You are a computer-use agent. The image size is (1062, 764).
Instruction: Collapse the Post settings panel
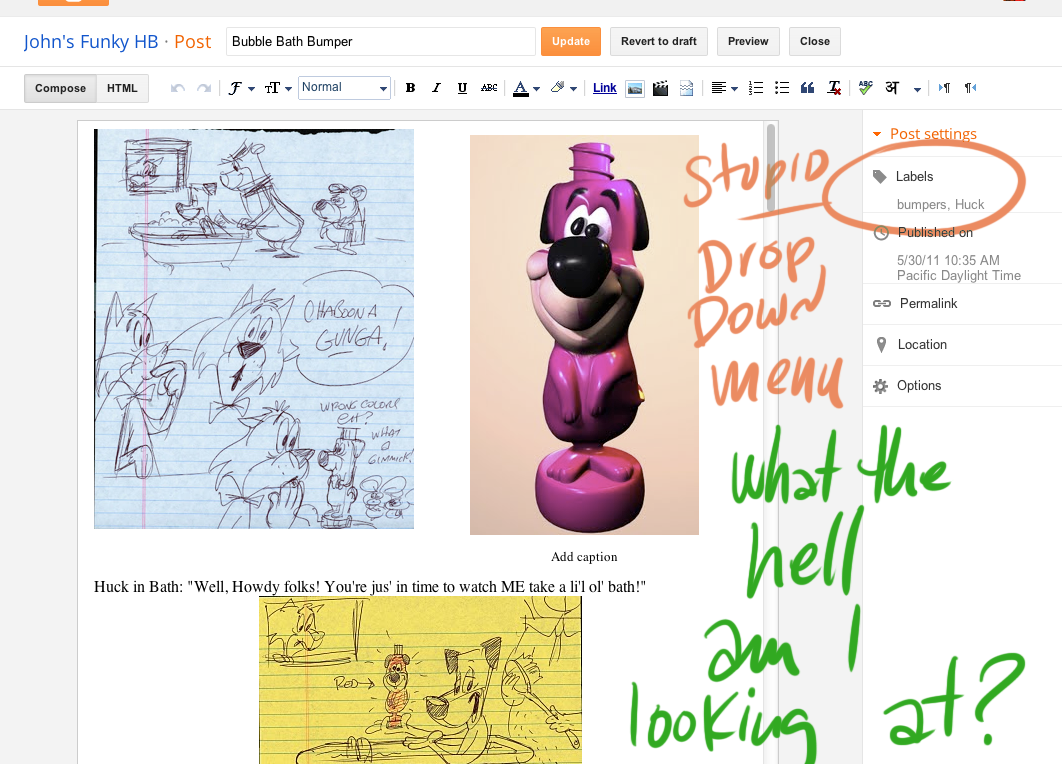[925, 133]
